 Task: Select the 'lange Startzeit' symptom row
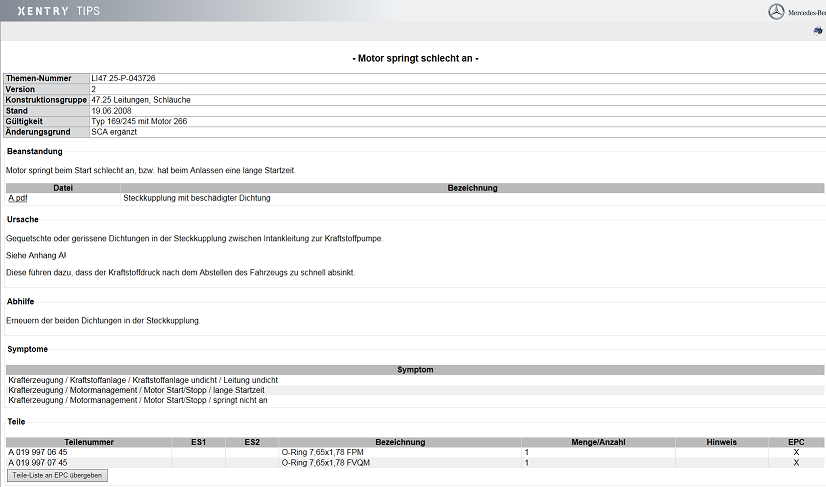[136, 390]
